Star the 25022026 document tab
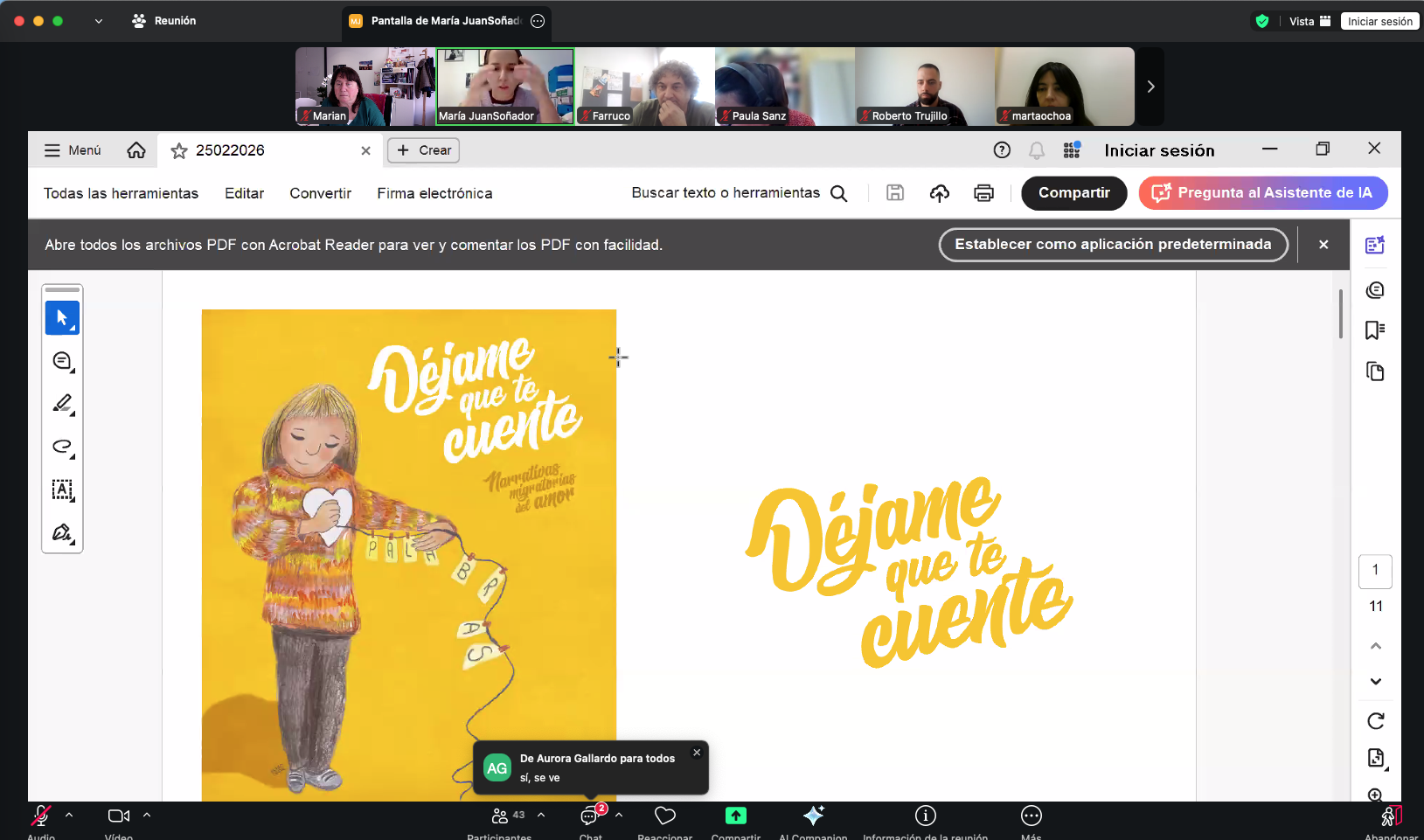 (179, 151)
